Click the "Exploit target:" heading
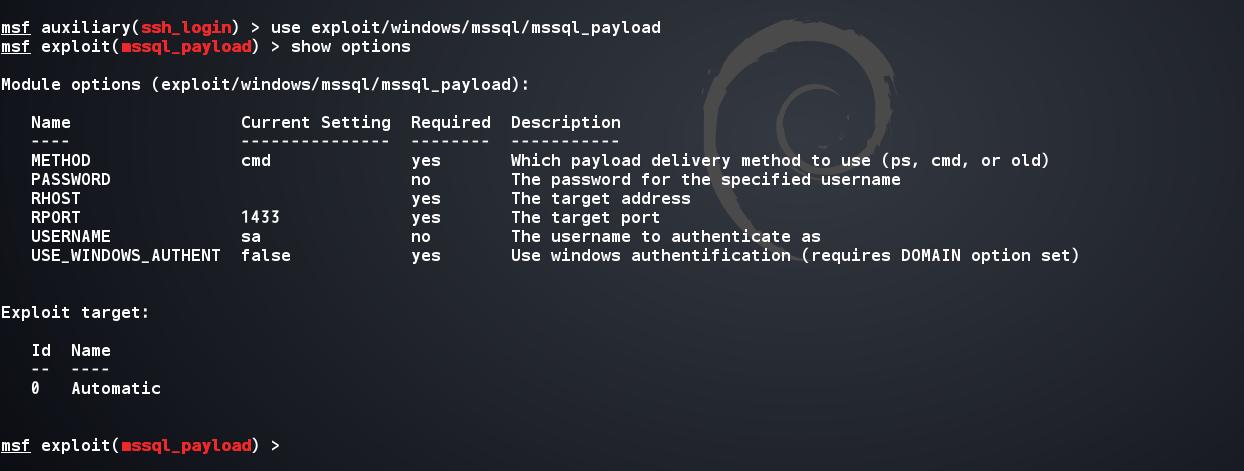Image resolution: width=1244 pixels, height=471 pixels. click(x=75, y=313)
